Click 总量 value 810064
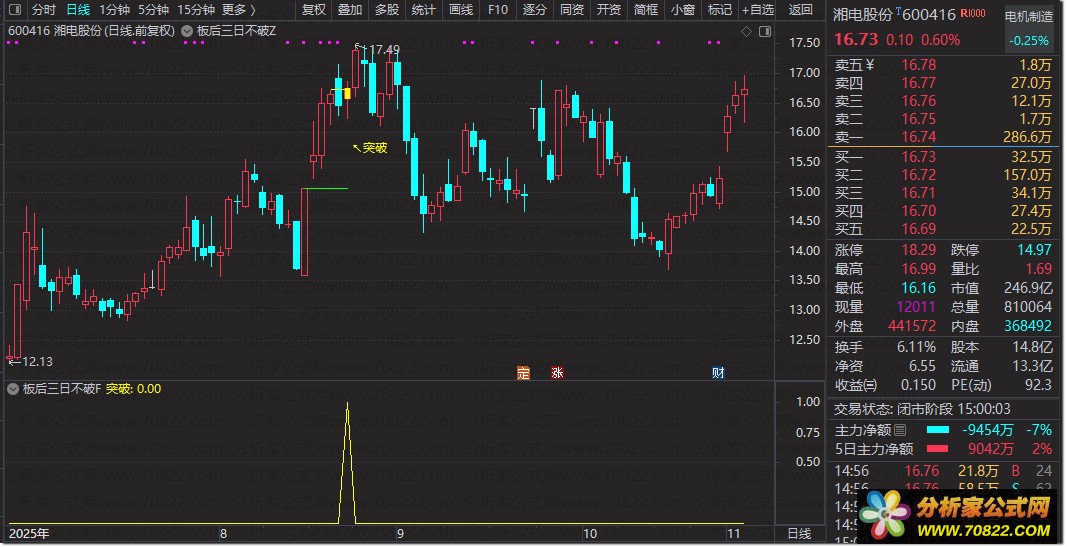The image size is (1067, 547). coord(1028,307)
